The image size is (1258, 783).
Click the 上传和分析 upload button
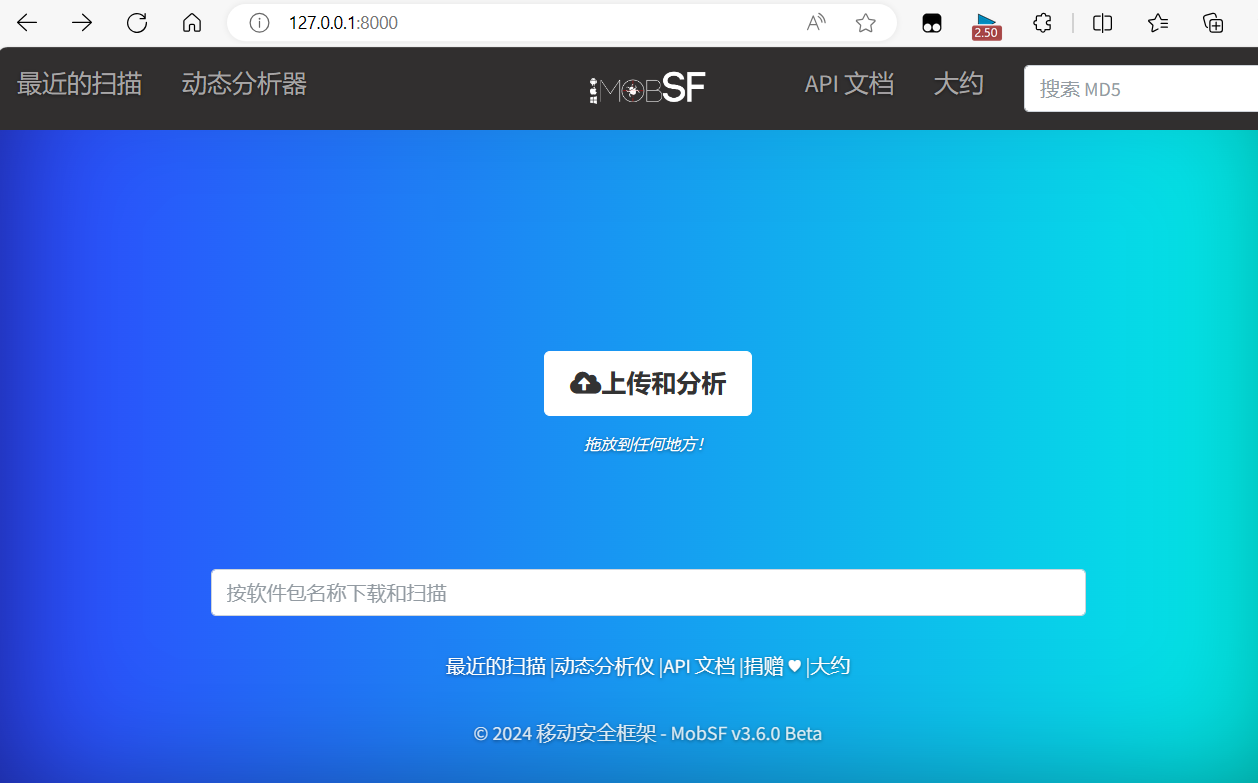coord(648,383)
